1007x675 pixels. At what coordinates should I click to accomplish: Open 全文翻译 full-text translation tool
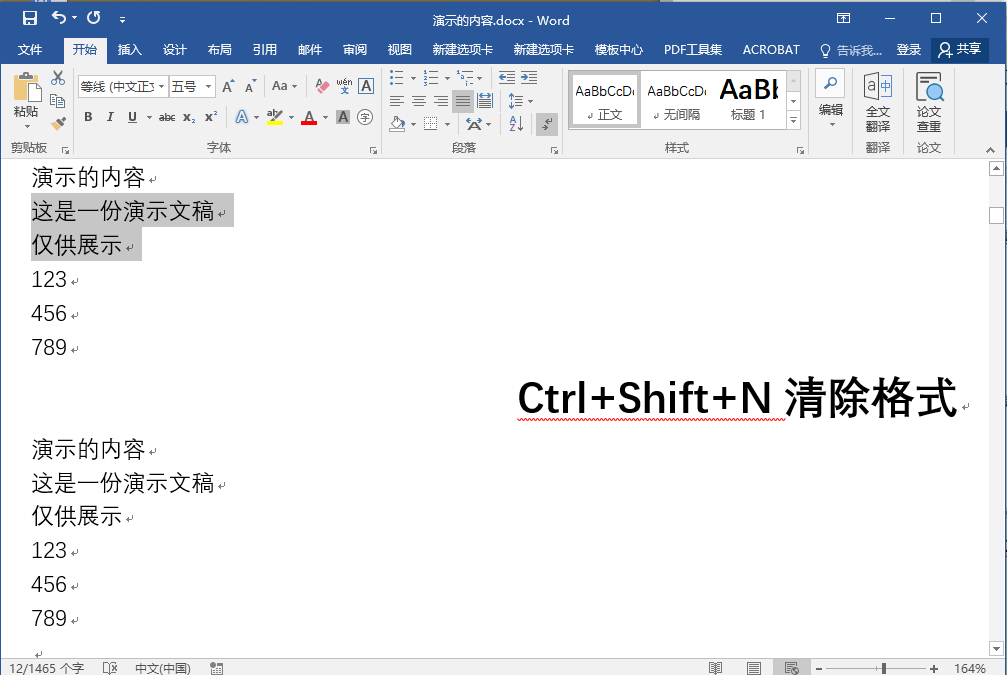point(877,101)
